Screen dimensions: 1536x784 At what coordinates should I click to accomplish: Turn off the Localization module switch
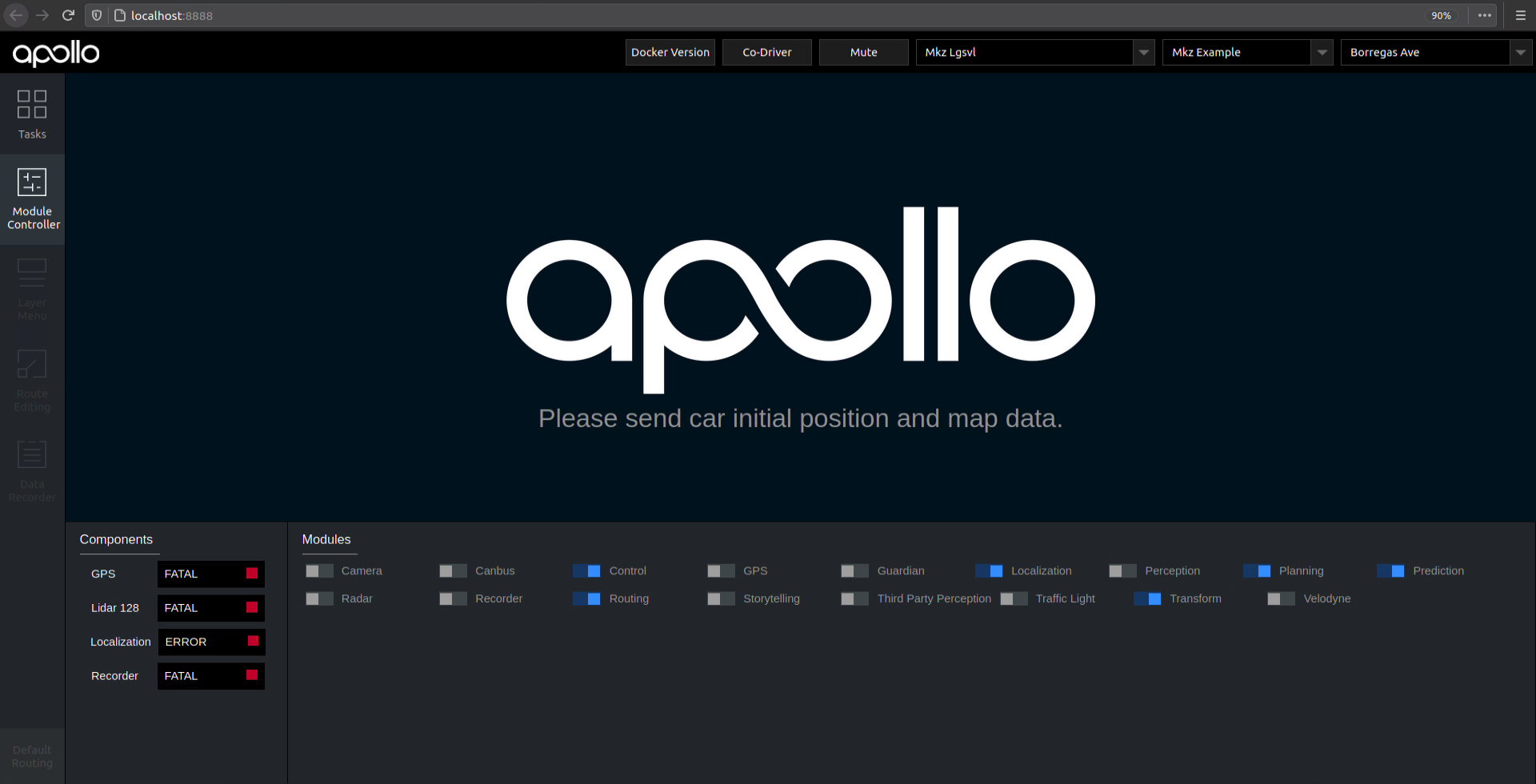(x=989, y=570)
